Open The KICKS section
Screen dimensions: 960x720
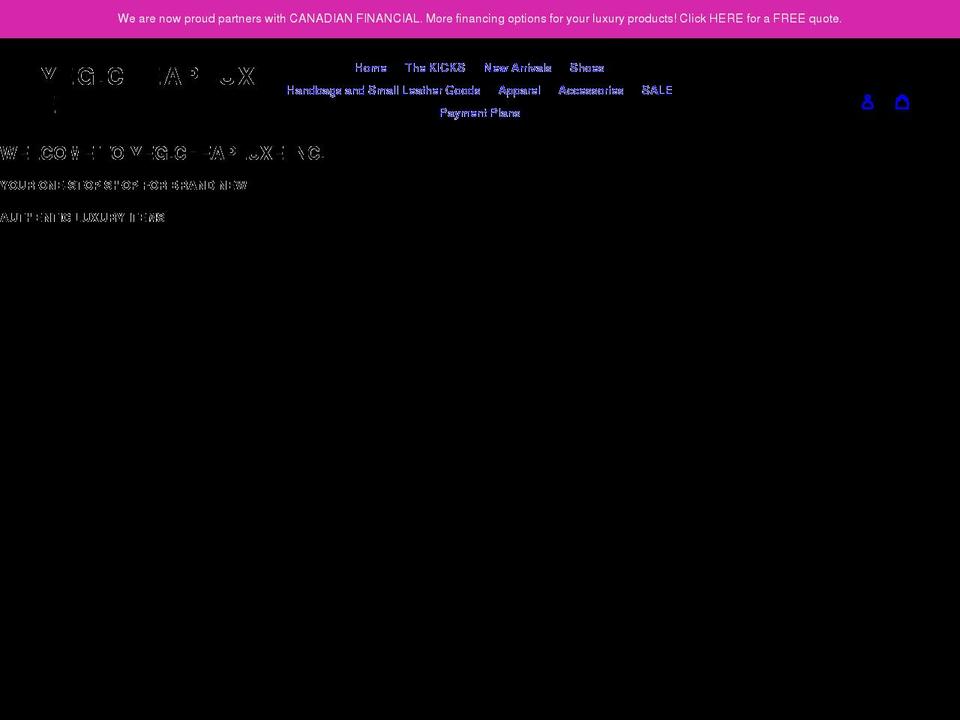(x=434, y=67)
